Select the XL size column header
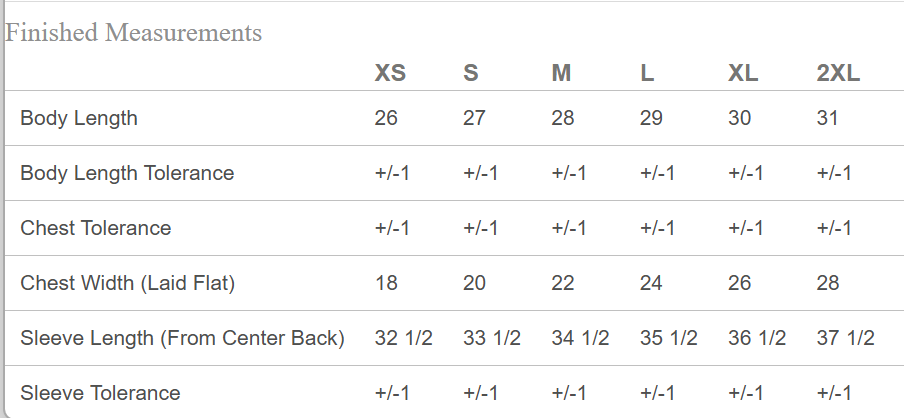This screenshot has width=904, height=418. coord(743,73)
